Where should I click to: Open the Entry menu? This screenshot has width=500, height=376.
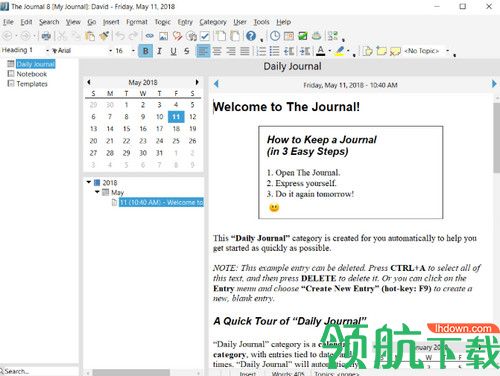click(x=185, y=22)
